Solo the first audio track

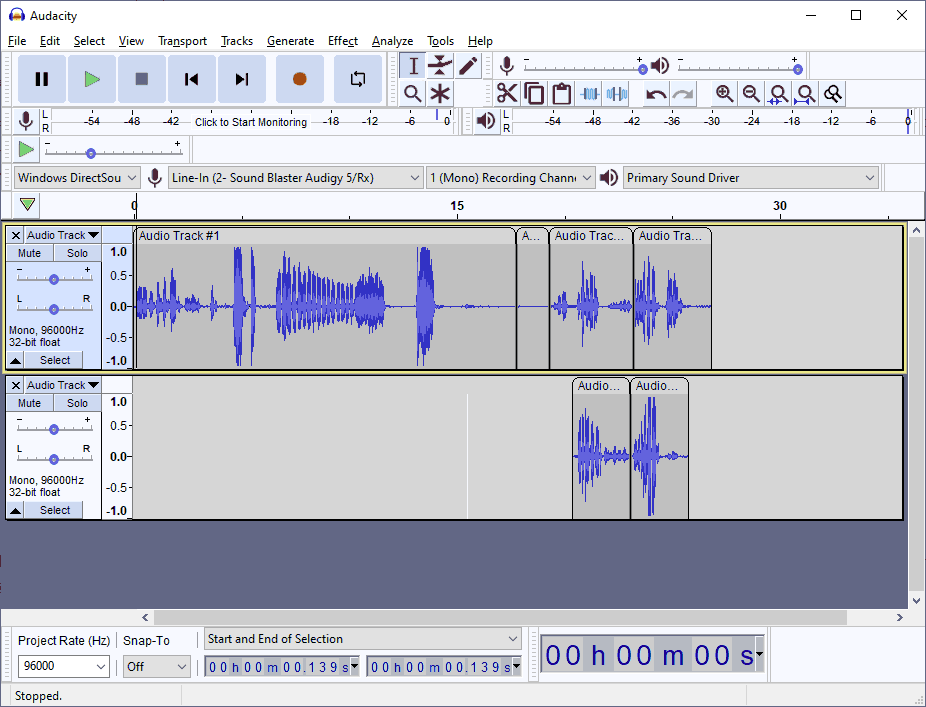pyautogui.click(x=77, y=253)
